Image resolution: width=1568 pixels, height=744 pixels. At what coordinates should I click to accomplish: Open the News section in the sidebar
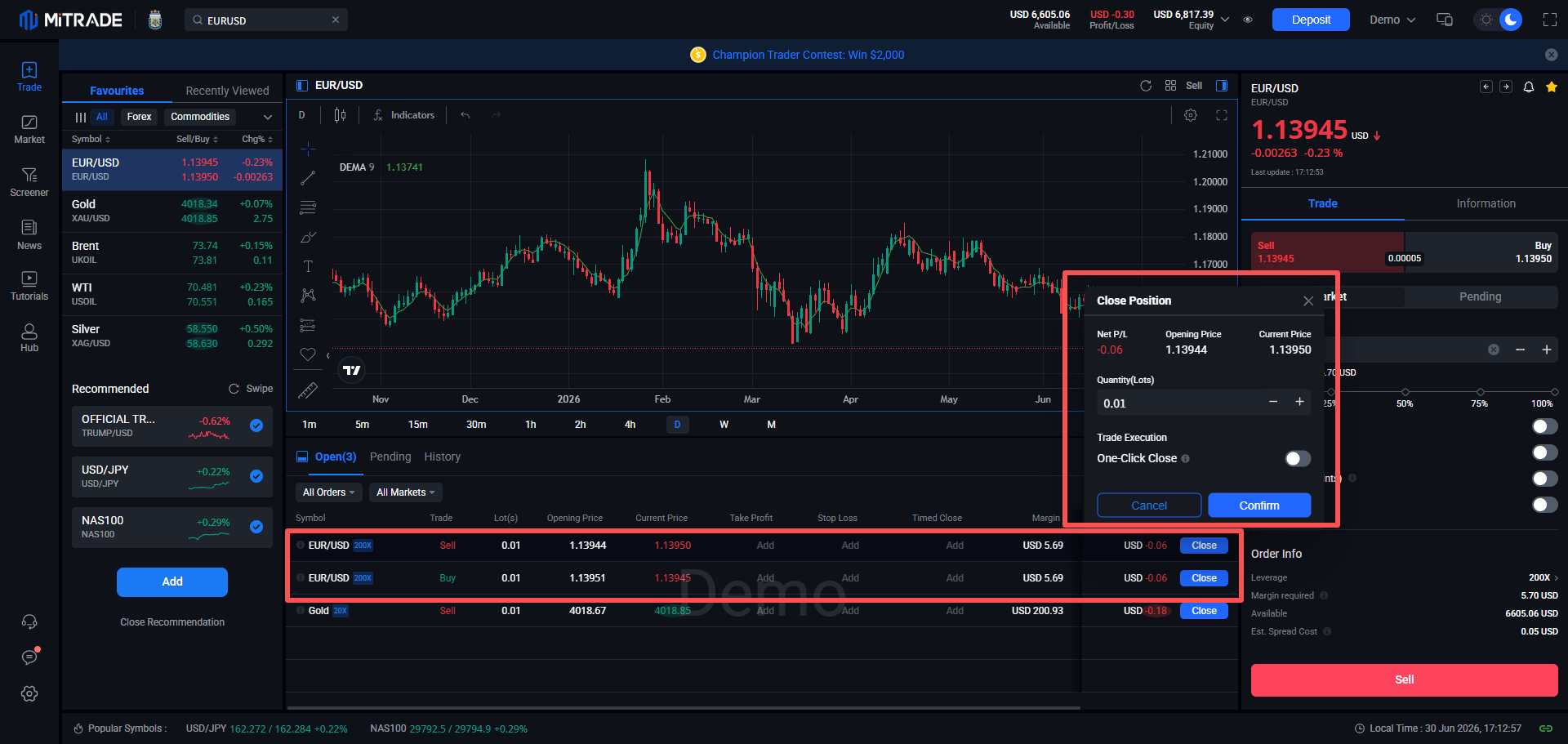coord(29,235)
